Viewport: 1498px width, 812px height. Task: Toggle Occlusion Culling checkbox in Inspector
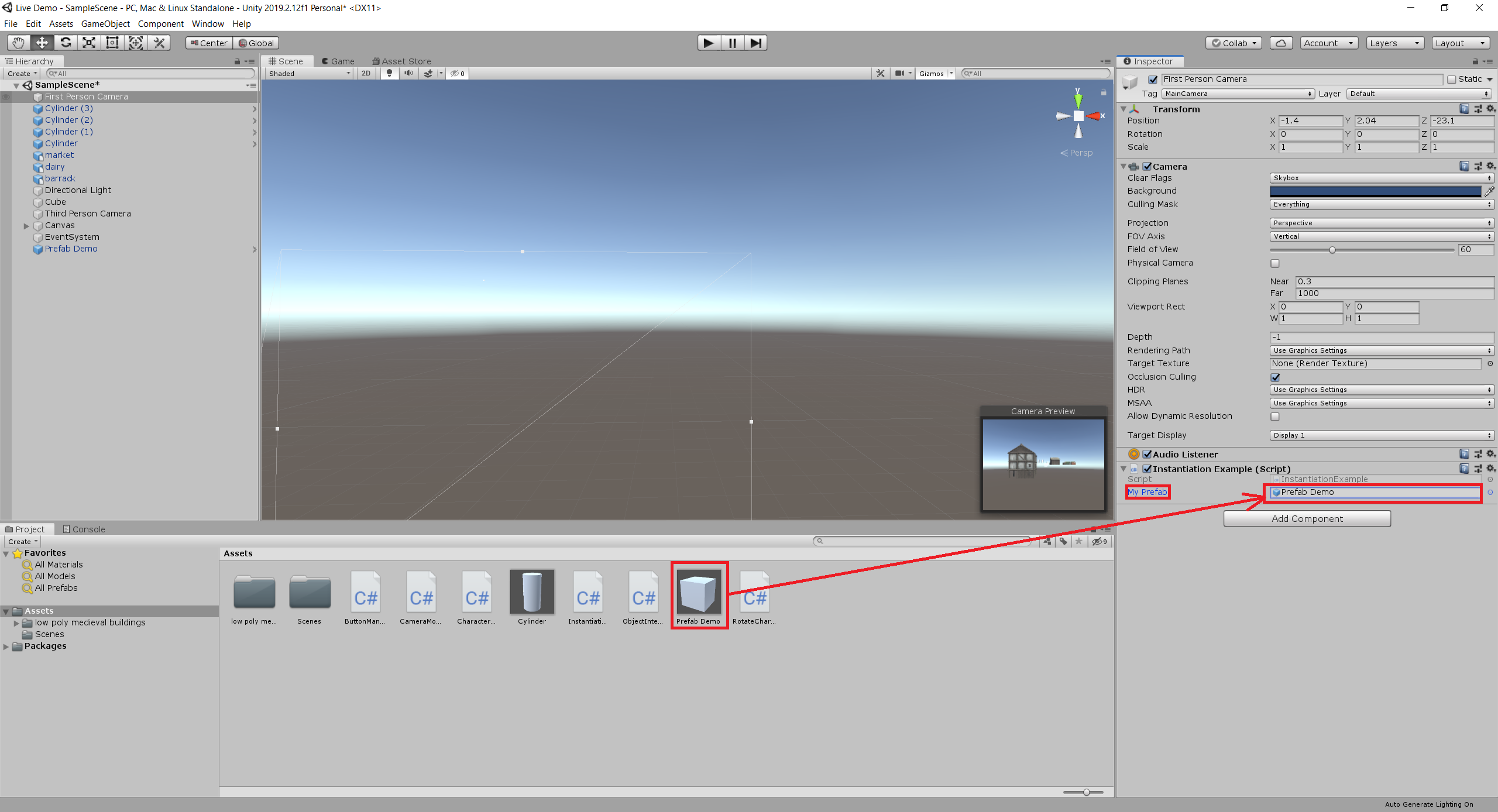point(1275,377)
